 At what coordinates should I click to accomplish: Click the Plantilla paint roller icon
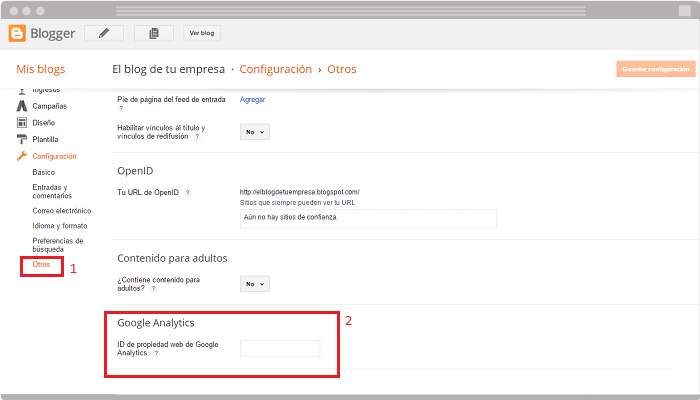21,140
